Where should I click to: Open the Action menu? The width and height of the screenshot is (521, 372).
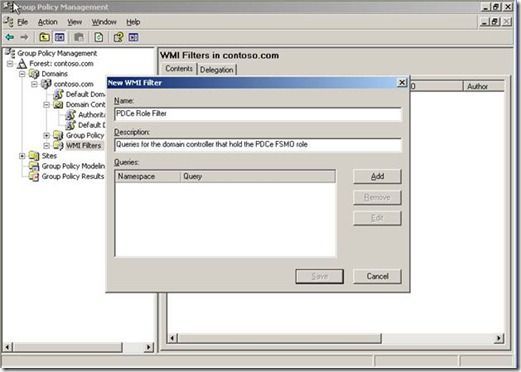pos(48,22)
